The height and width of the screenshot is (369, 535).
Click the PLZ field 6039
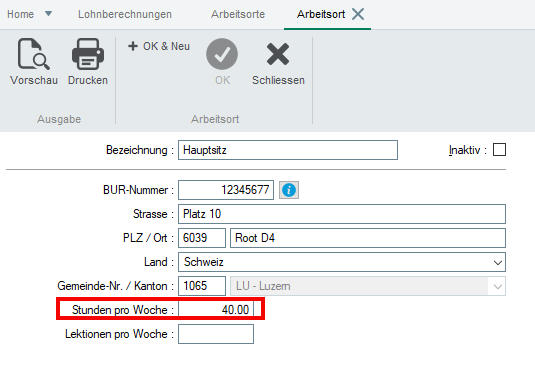[x=202, y=238]
